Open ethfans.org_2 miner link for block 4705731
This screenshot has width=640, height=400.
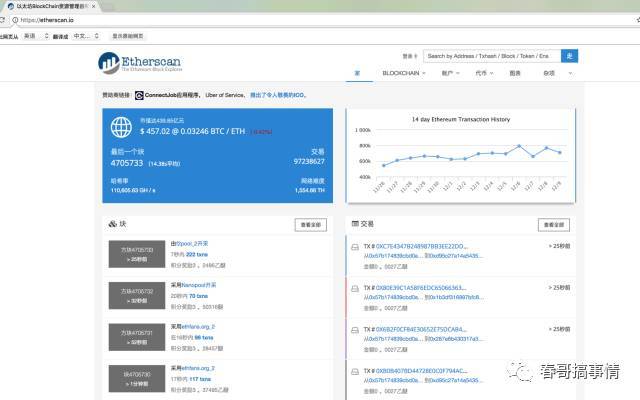click(198, 327)
